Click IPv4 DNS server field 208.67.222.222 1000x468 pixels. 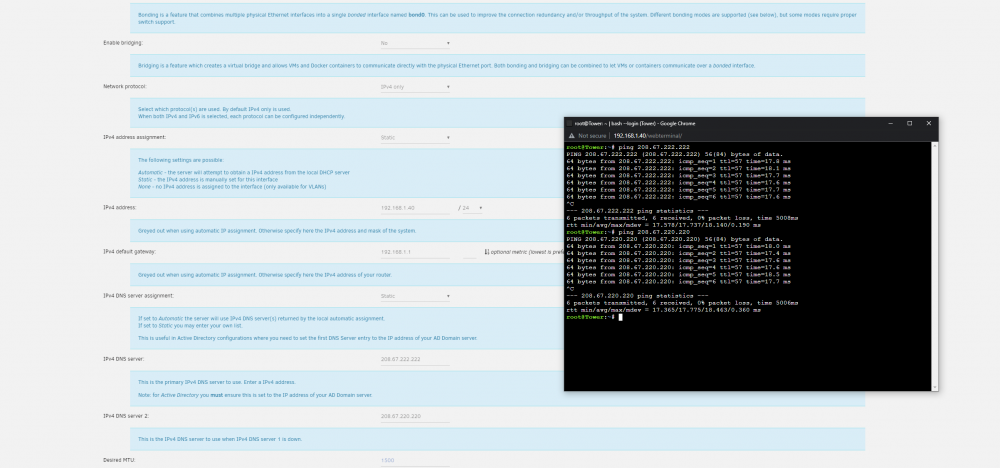pyautogui.click(x=415, y=360)
